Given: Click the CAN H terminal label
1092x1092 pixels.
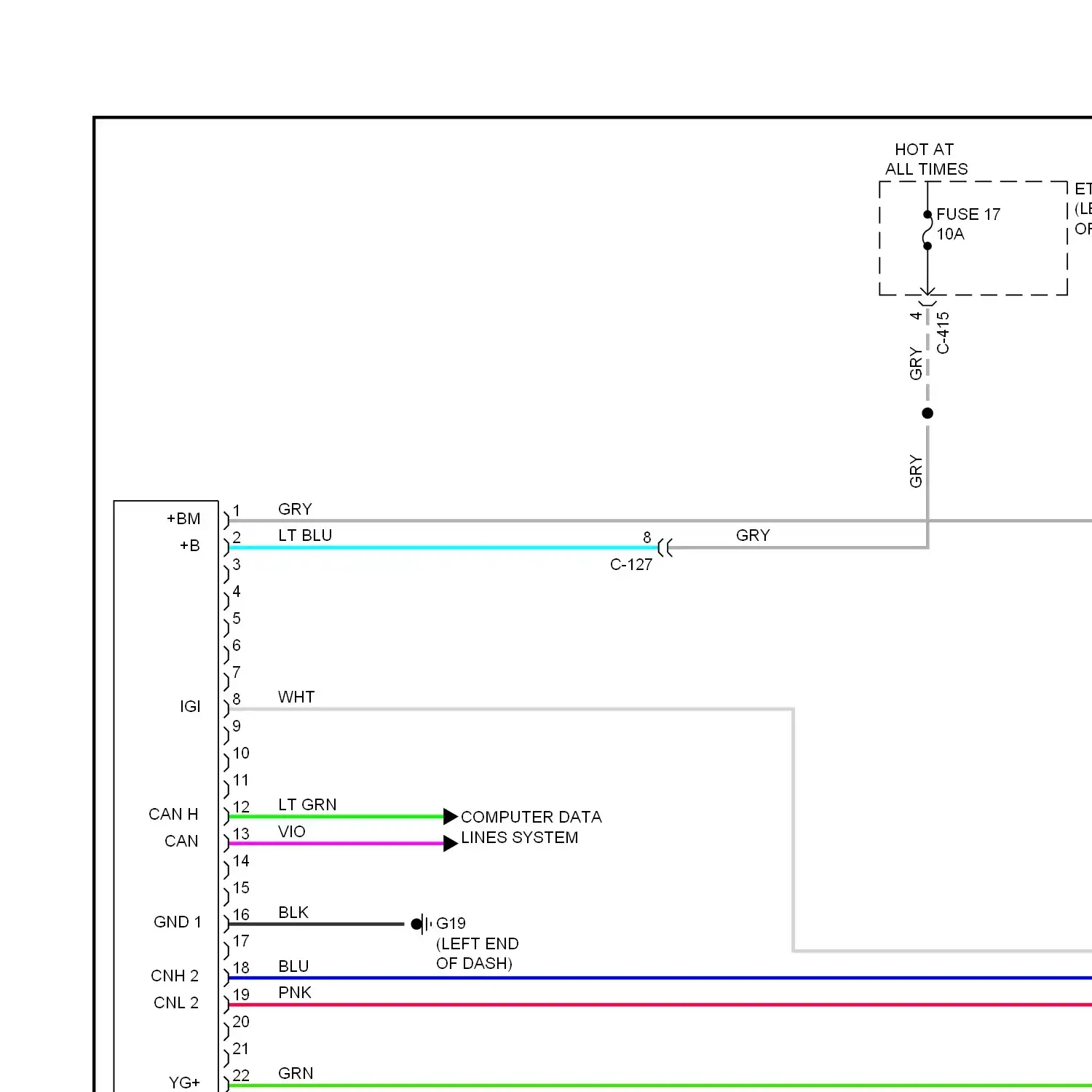Looking at the screenshot, I should click(173, 814).
